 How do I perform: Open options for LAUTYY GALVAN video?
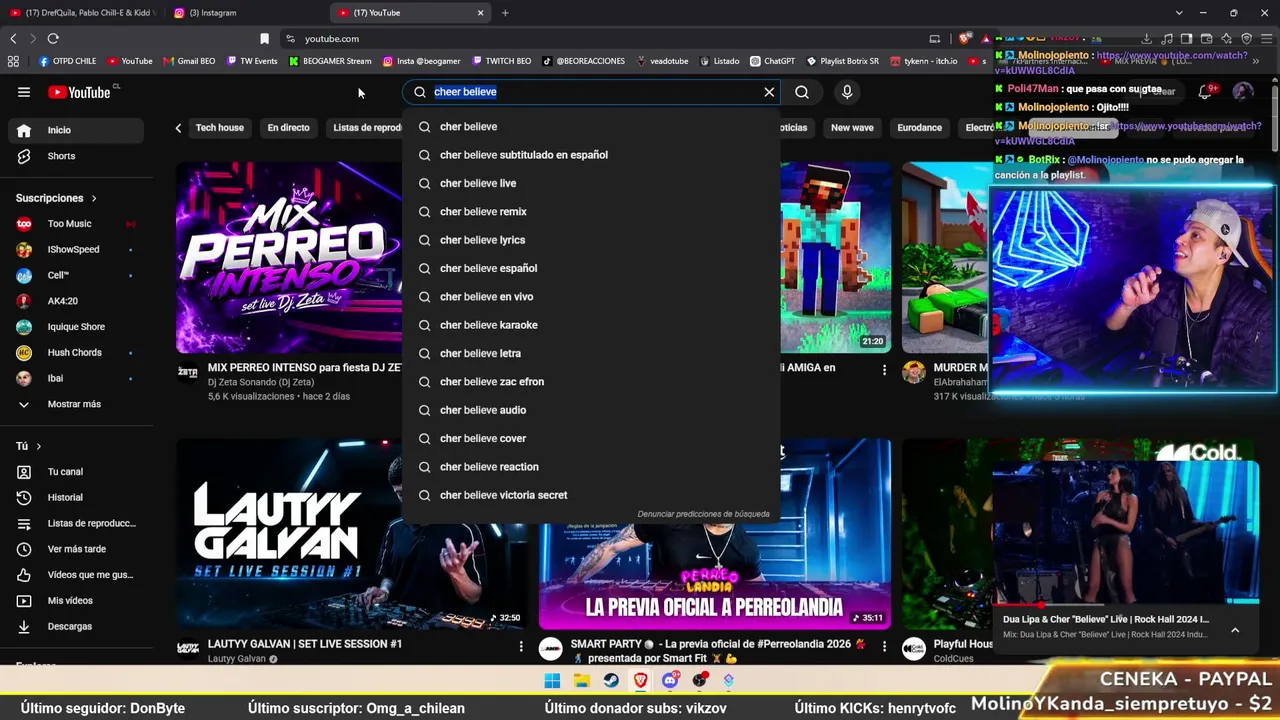click(521, 646)
